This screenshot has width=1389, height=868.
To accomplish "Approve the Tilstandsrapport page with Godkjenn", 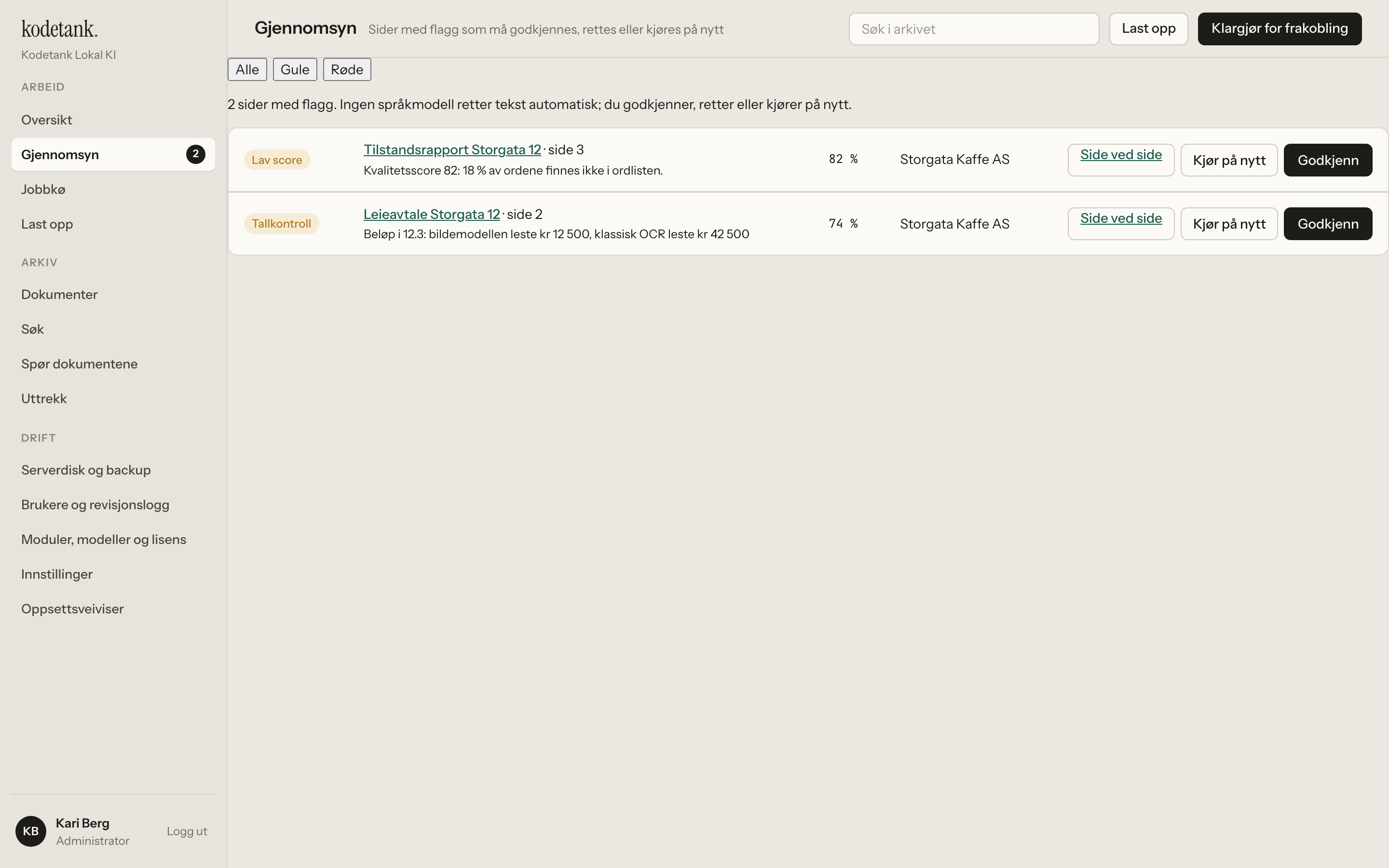I will (x=1328, y=160).
